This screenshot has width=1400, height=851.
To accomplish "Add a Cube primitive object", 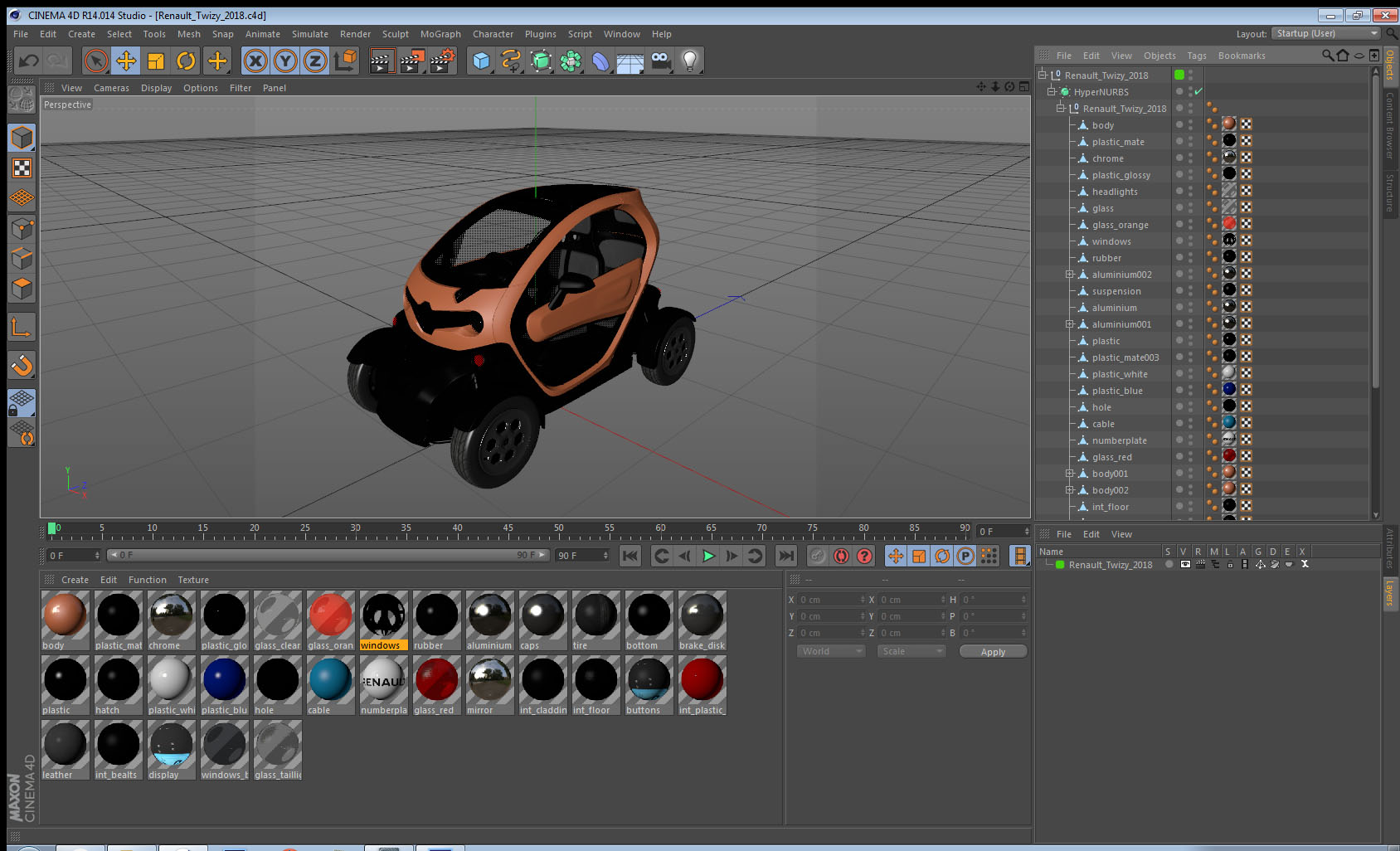I will 481,61.
